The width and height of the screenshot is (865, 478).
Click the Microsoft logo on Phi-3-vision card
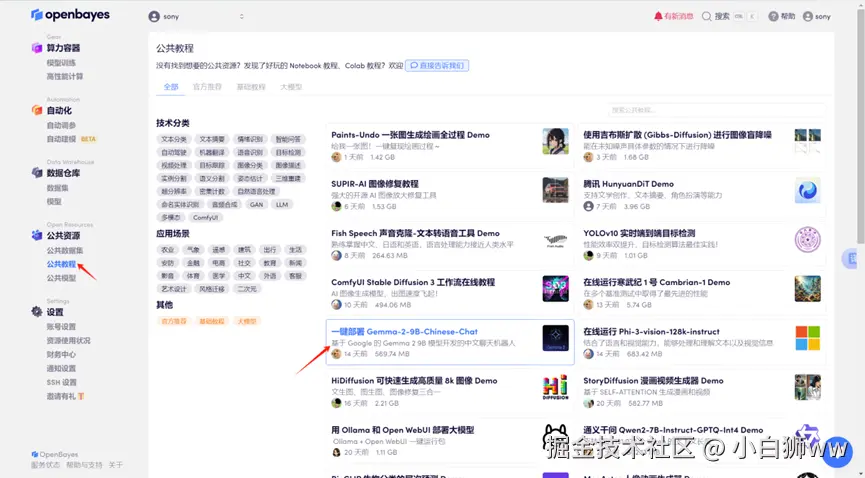808,338
